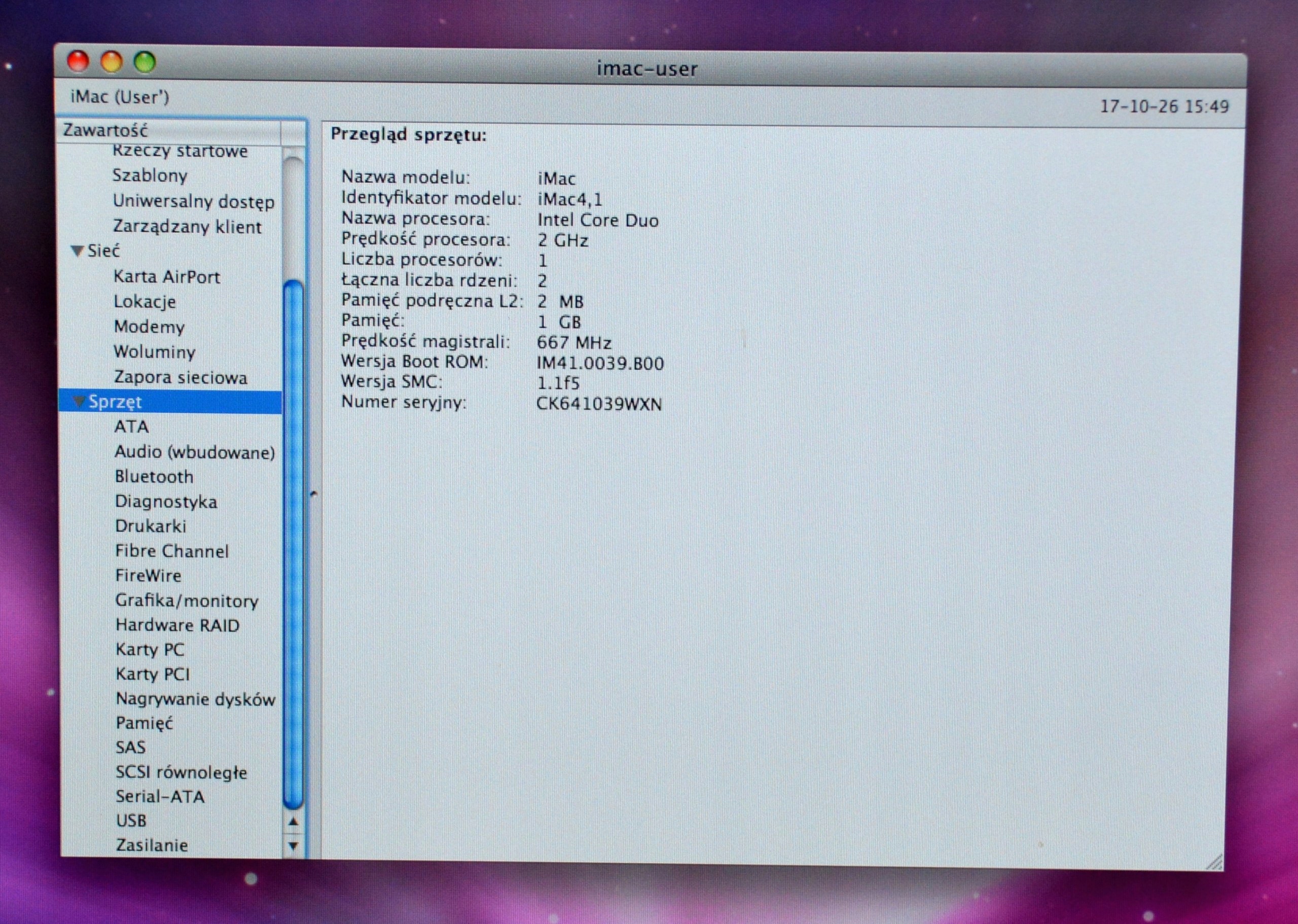Open Bluetooth hardware info
Viewport: 1298px width, 924px height.
coord(154,476)
